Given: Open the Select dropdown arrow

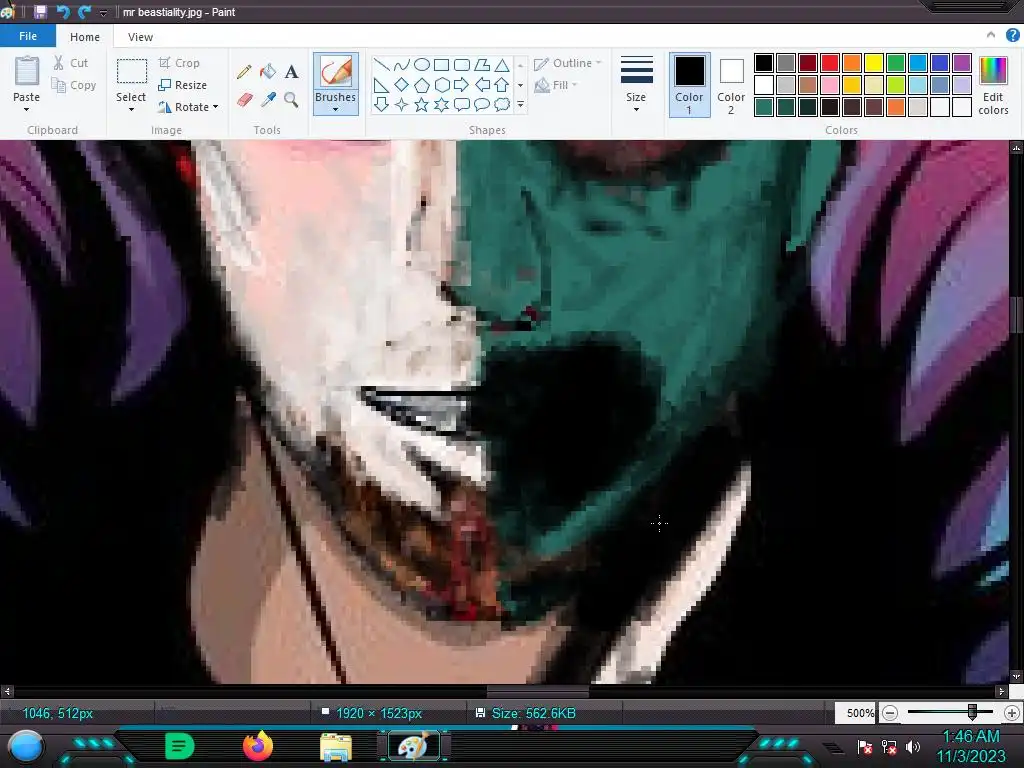Looking at the screenshot, I should 131,109.
